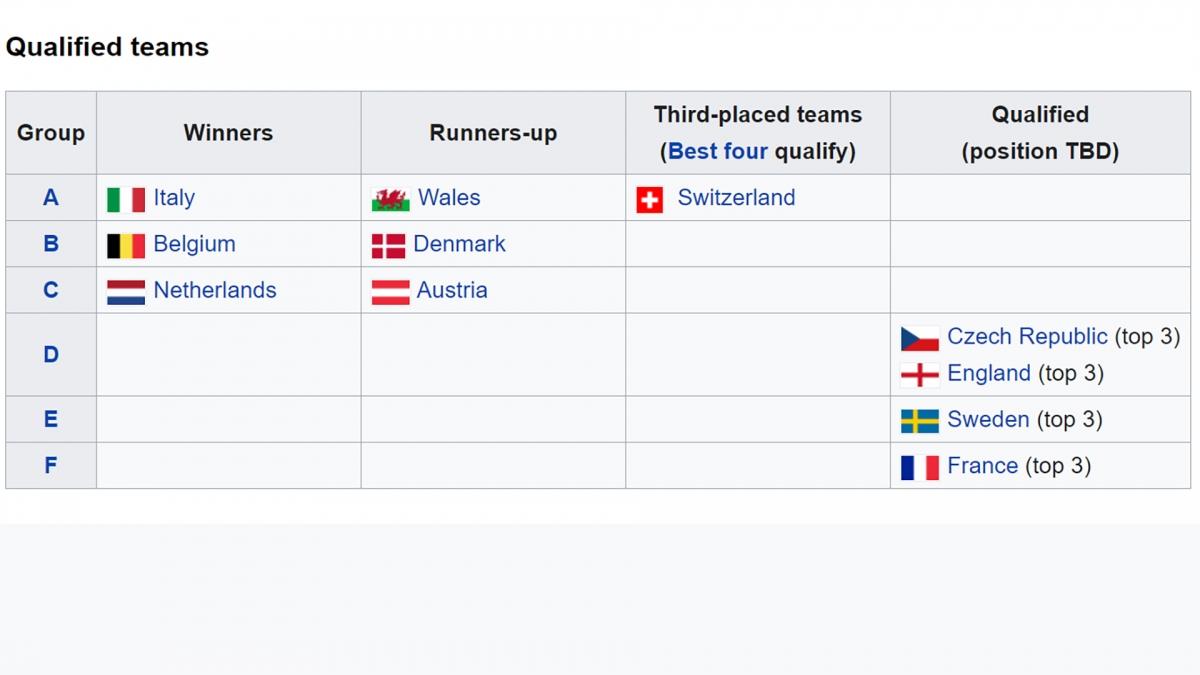Click the Netherlands flag icon
Viewport: 1200px width, 675px height.
coord(126,292)
